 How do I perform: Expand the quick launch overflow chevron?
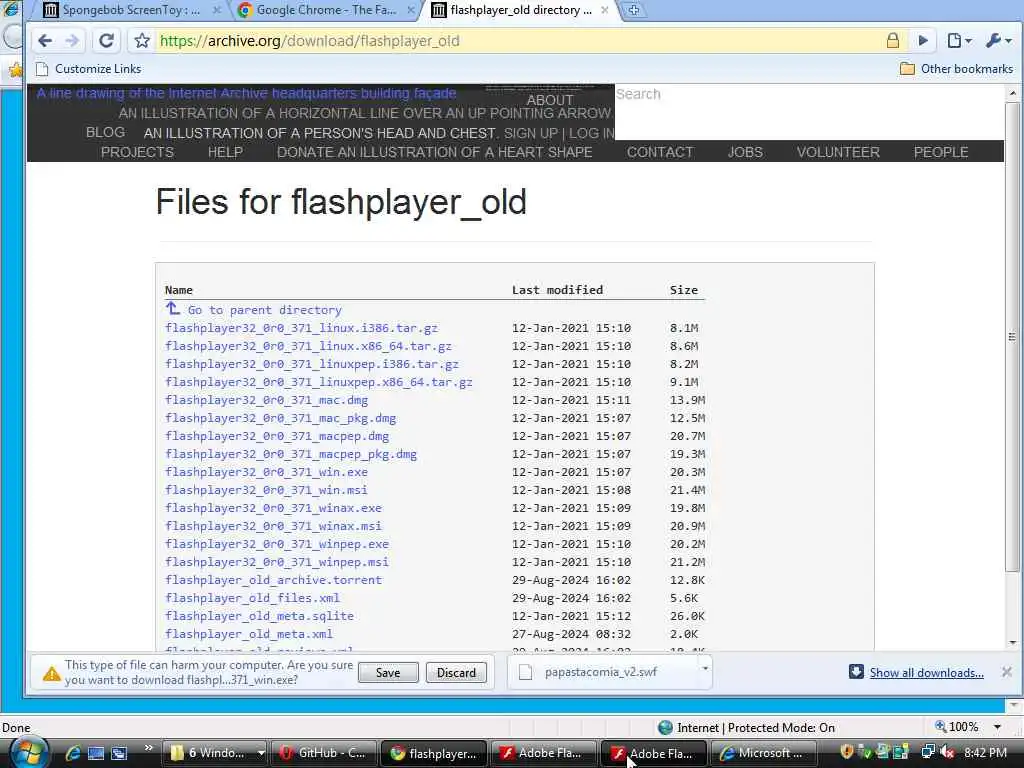(x=148, y=747)
